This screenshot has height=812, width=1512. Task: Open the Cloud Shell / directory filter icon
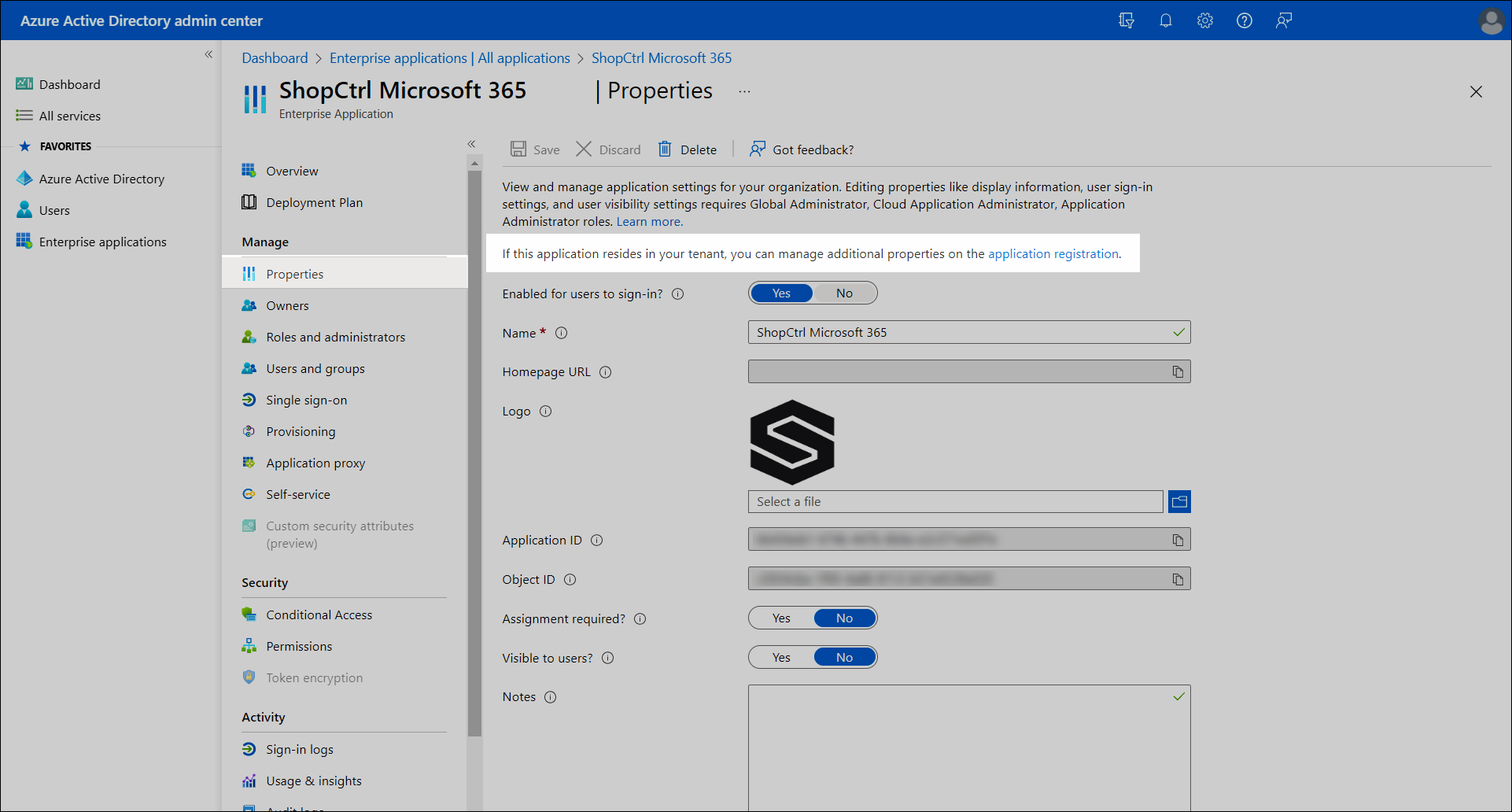[x=1127, y=20]
